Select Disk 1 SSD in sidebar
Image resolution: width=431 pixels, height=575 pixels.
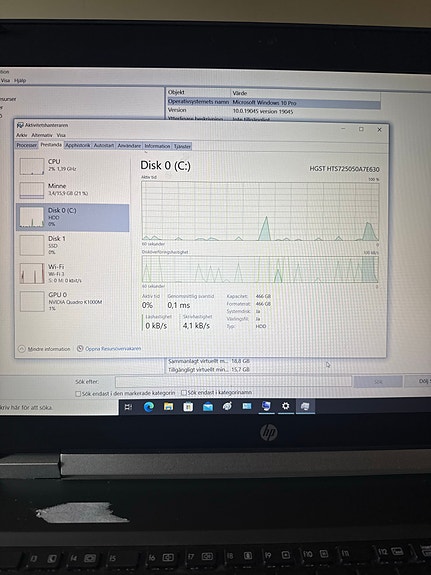(x=73, y=245)
